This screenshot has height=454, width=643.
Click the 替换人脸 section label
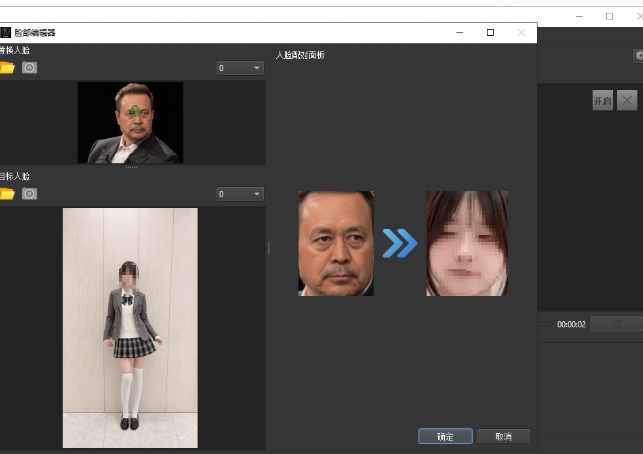(x=15, y=50)
